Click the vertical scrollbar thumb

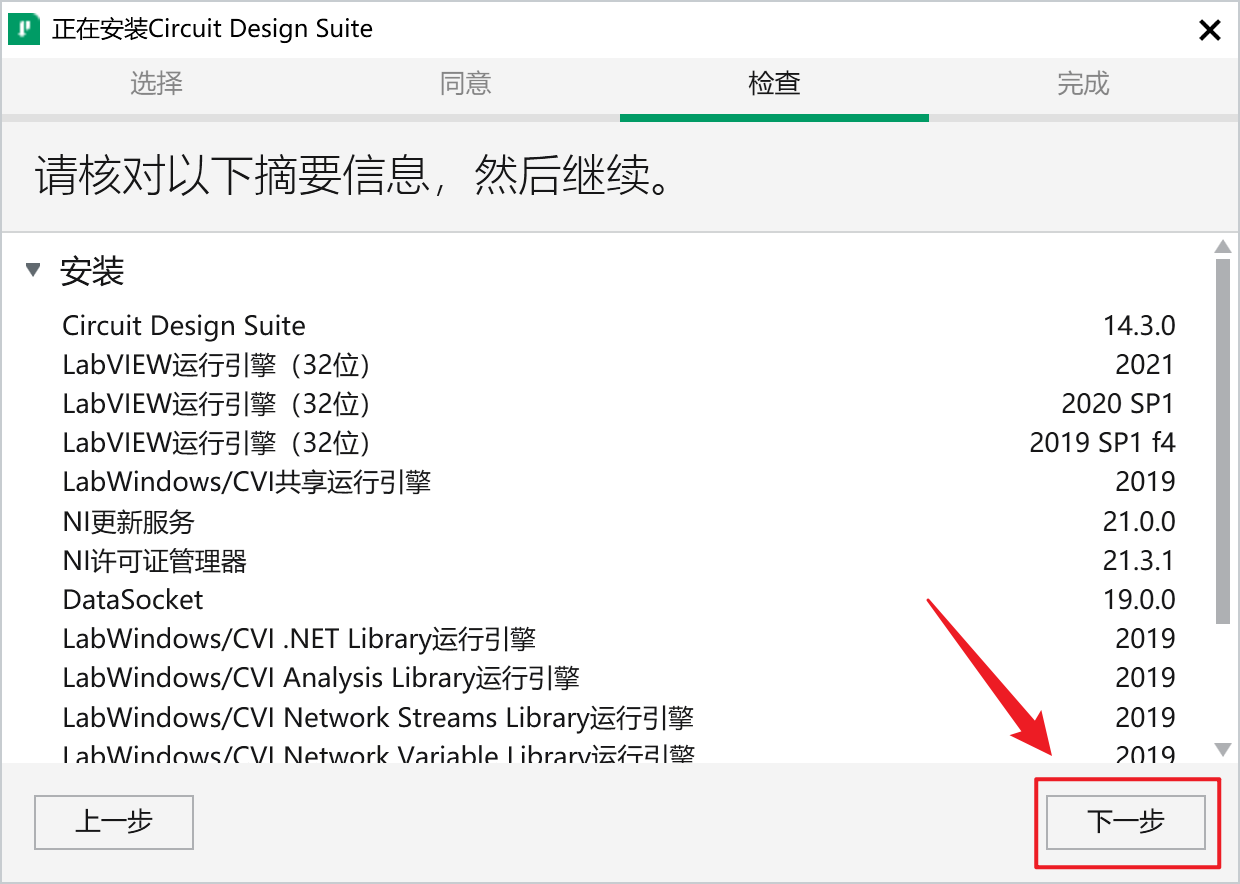[x=1222, y=441]
